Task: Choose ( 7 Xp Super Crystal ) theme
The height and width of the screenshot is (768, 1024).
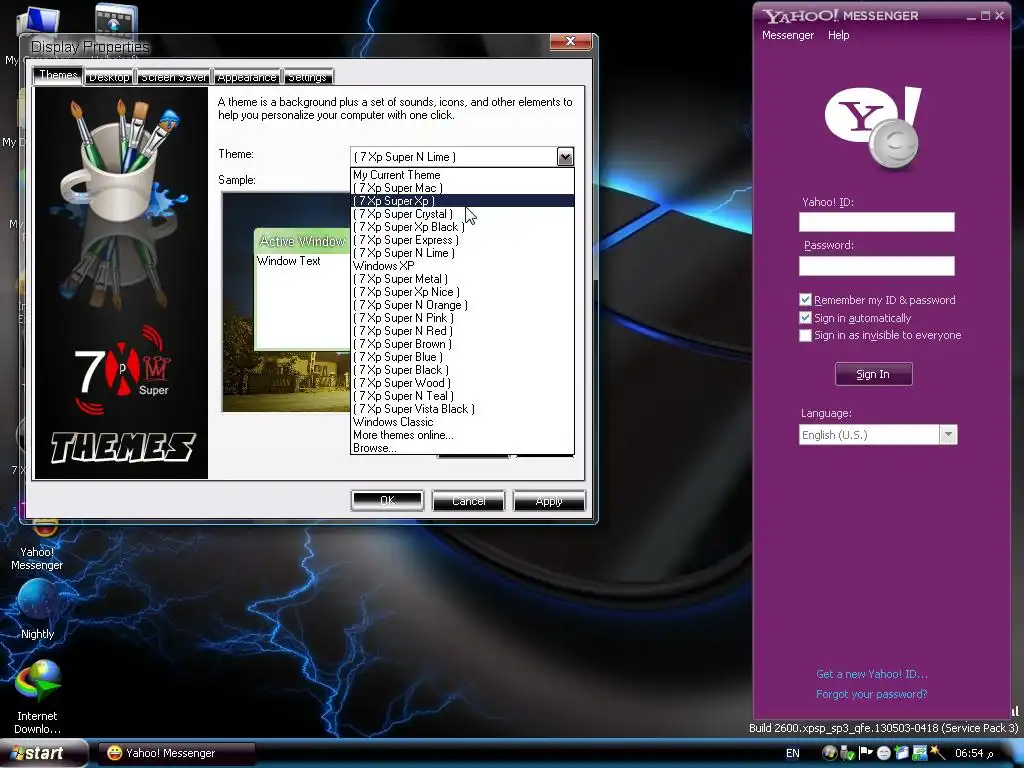Action: [462, 214]
